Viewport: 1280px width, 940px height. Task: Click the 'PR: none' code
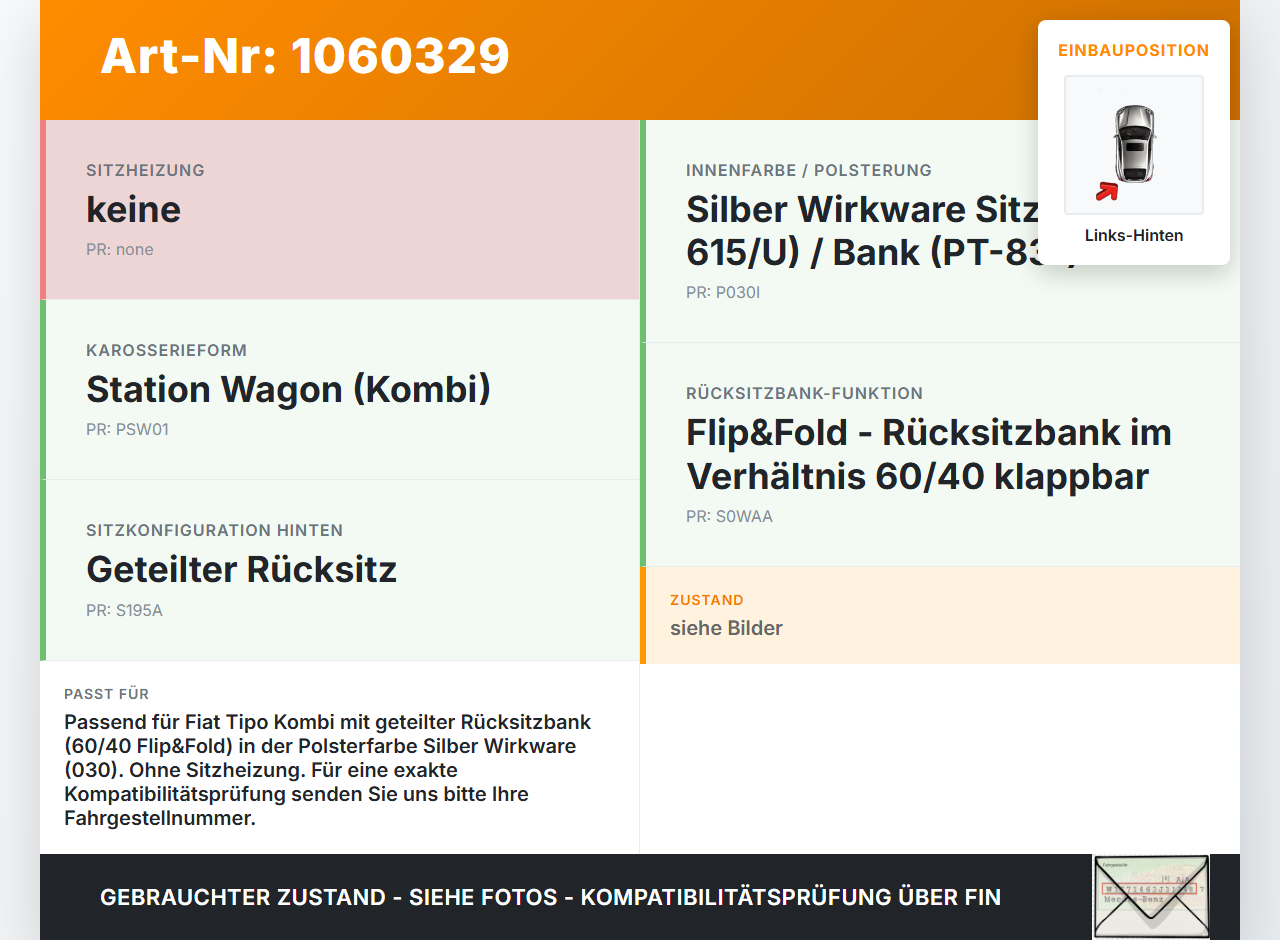coord(120,250)
